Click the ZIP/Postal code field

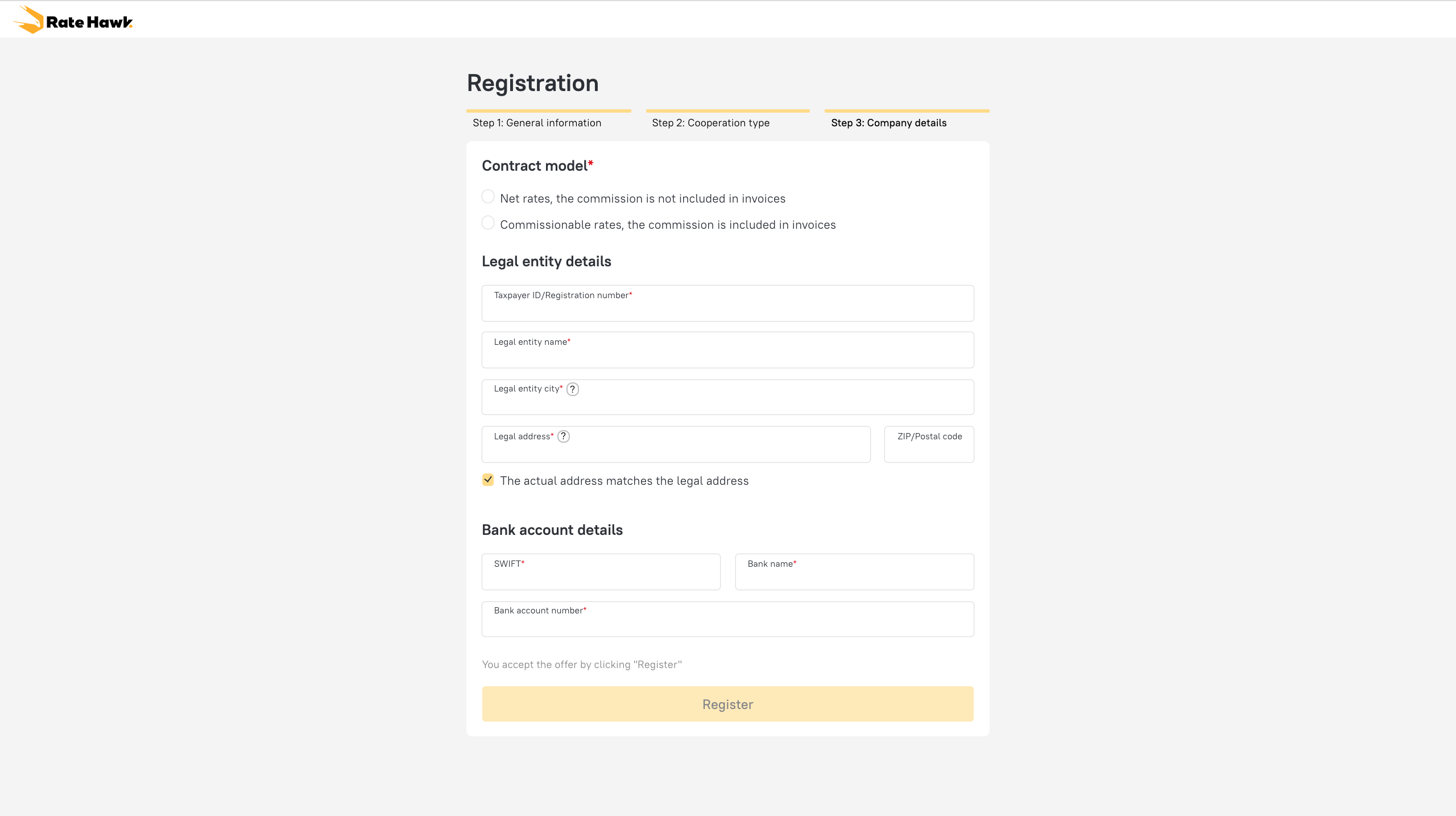(929, 448)
